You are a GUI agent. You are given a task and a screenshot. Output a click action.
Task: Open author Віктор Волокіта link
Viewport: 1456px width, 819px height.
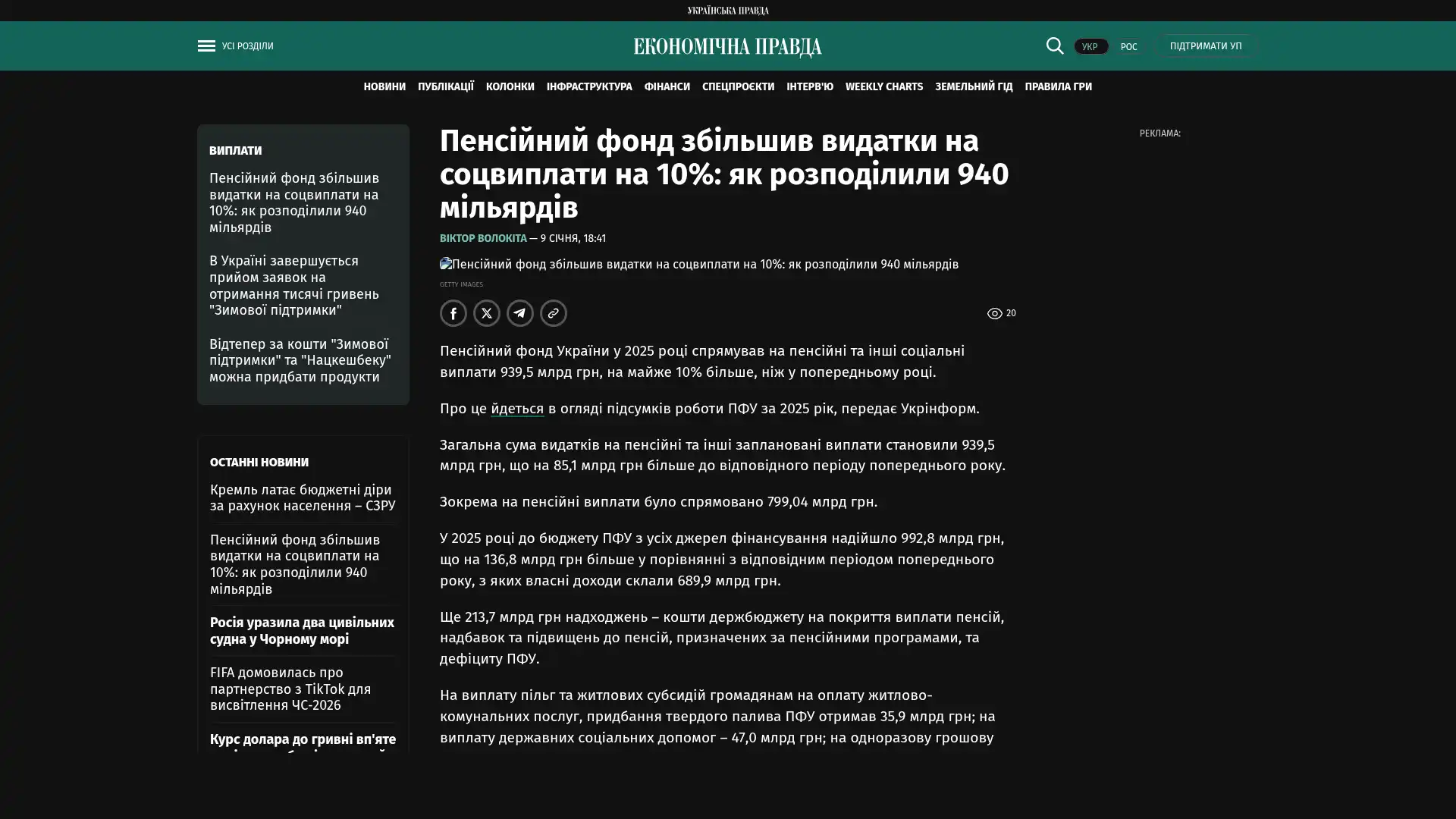[x=483, y=239]
